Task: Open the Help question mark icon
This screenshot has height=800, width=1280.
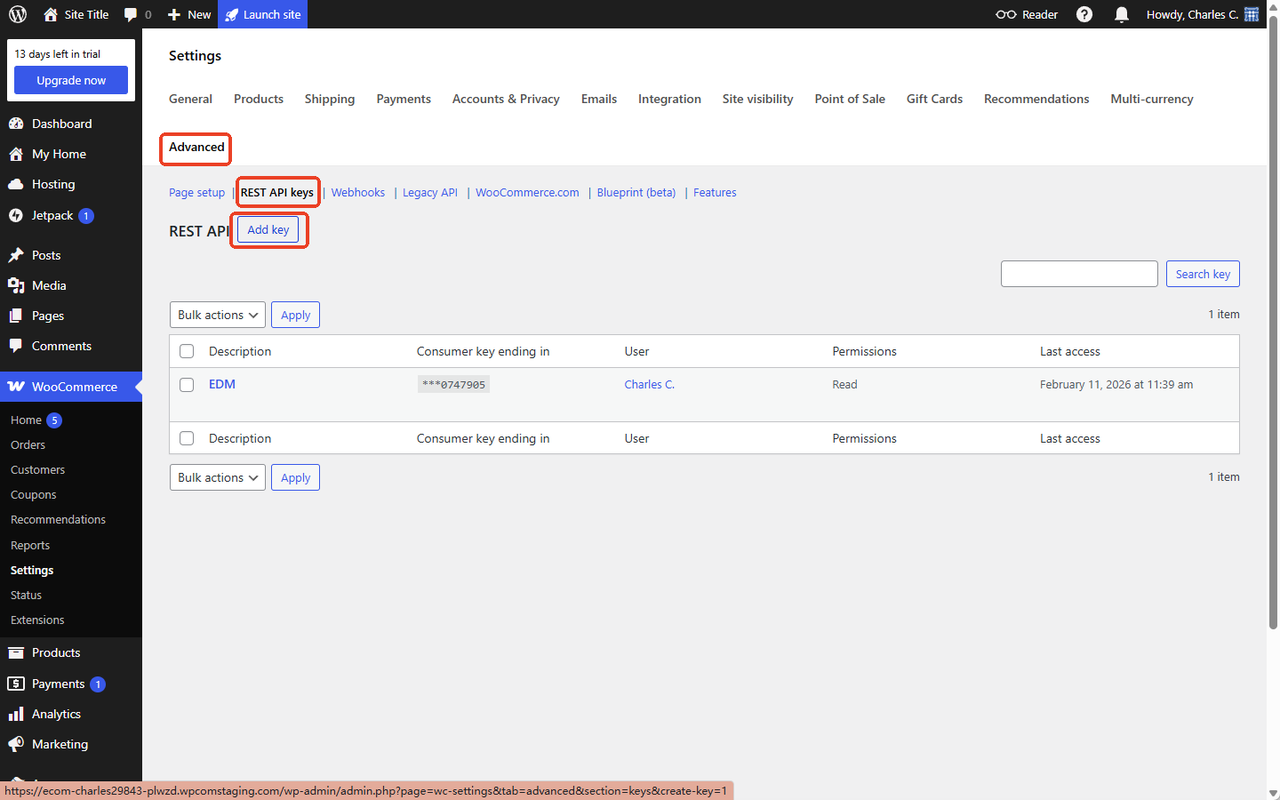Action: coord(1084,14)
